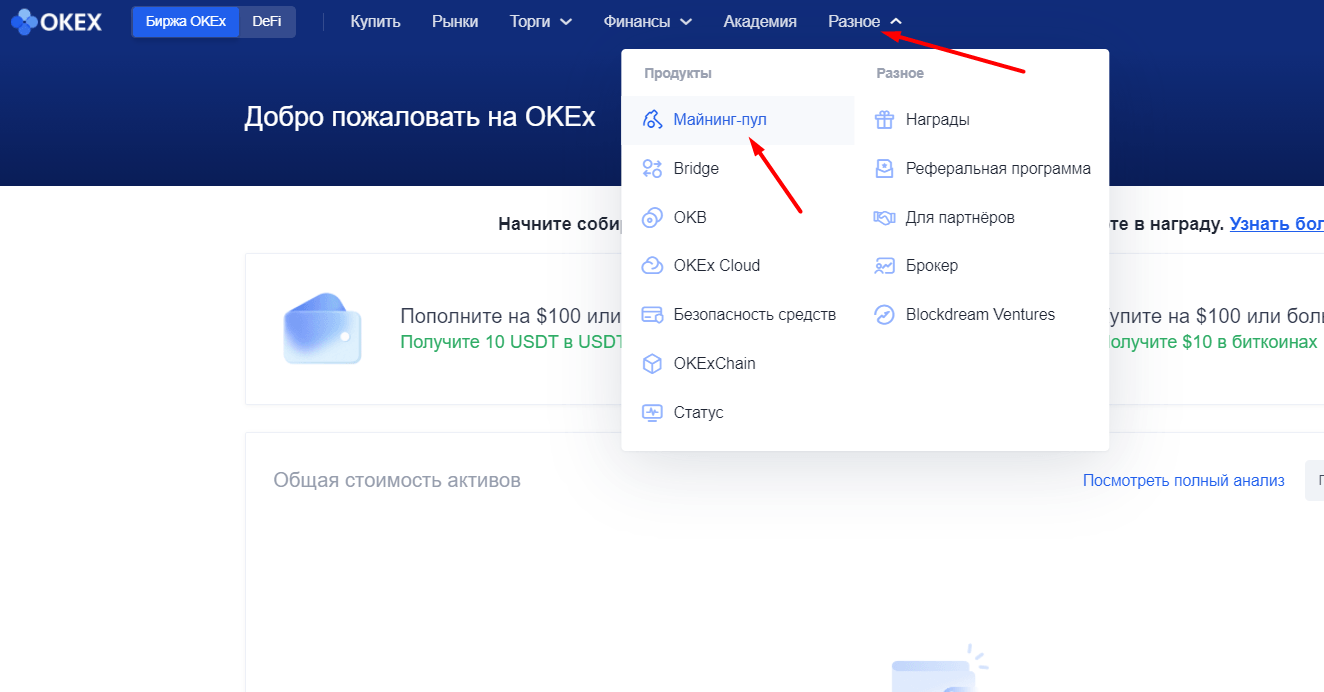Click the Награды gift icon
This screenshot has height=692, width=1324.
[884, 120]
